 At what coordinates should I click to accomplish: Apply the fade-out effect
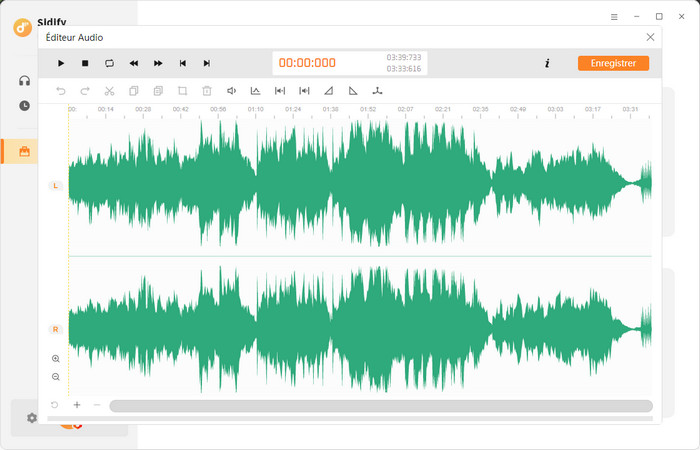tap(353, 91)
